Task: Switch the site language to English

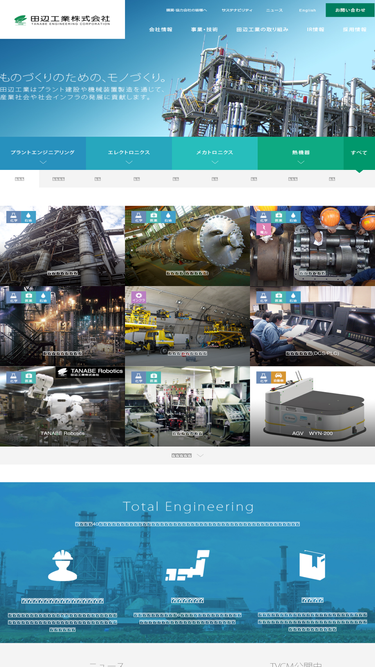Action: pos(307,10)
